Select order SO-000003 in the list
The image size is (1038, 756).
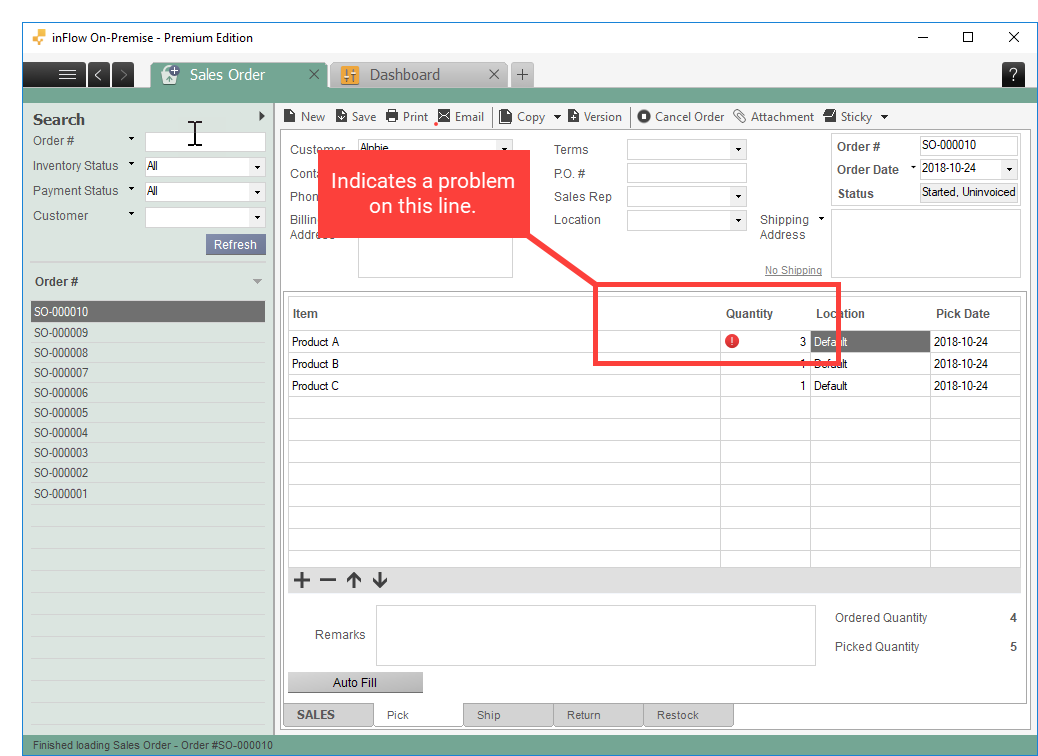coord(148,453)
